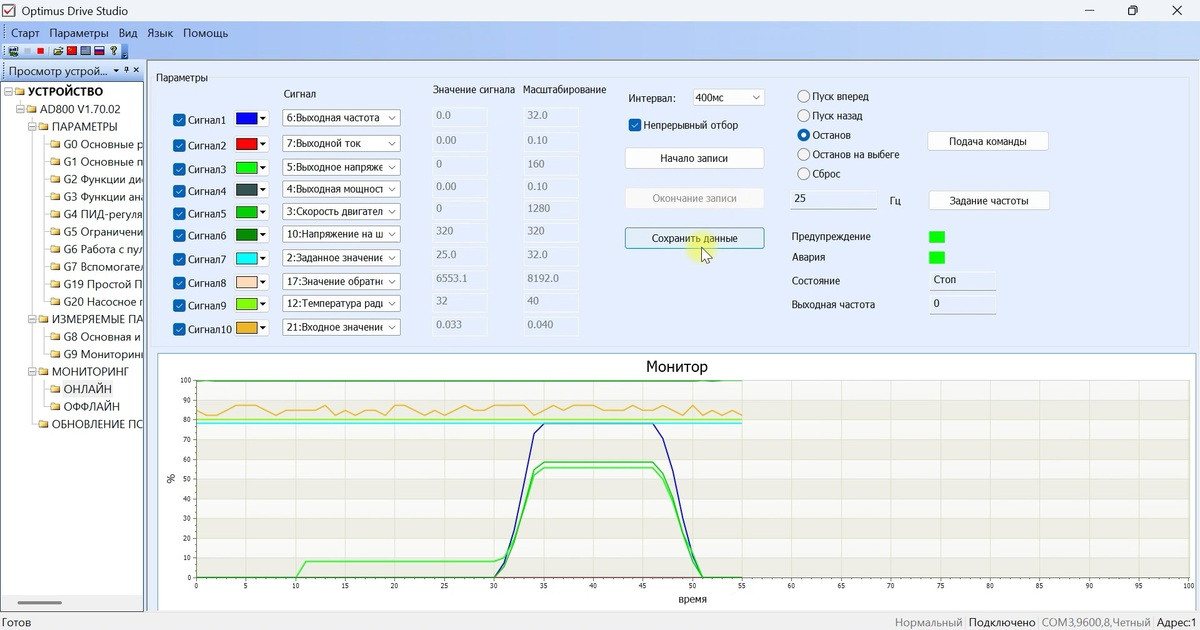Click the question mark help icon
The image size is (1200, 630).
click(x=114, y=51)
